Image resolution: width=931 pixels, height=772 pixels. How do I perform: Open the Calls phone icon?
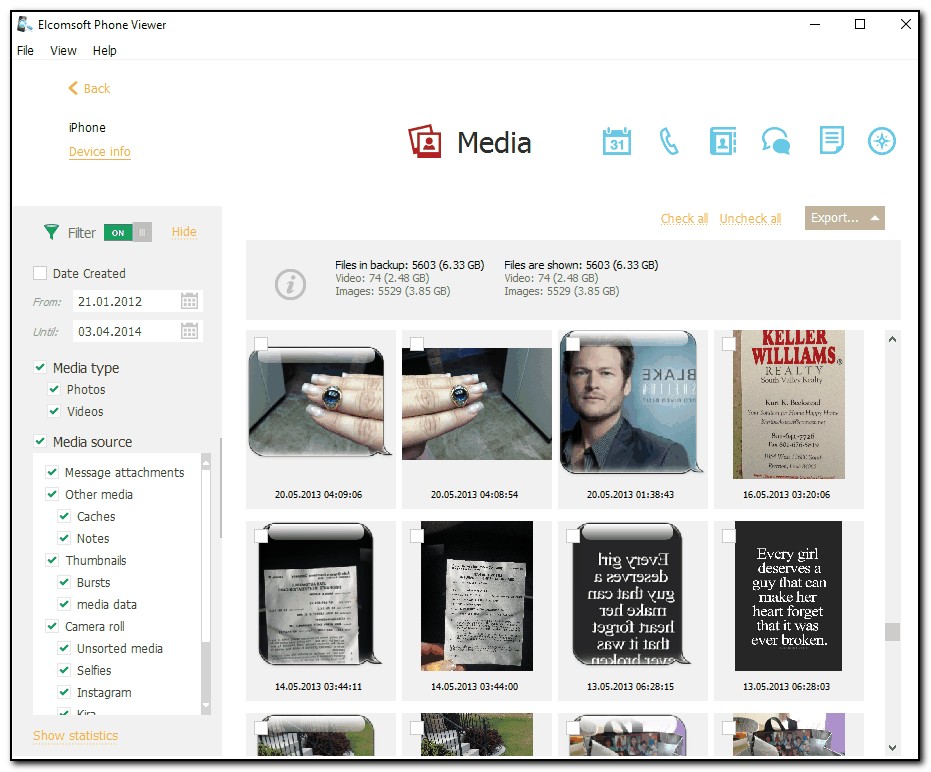point(669,142)
